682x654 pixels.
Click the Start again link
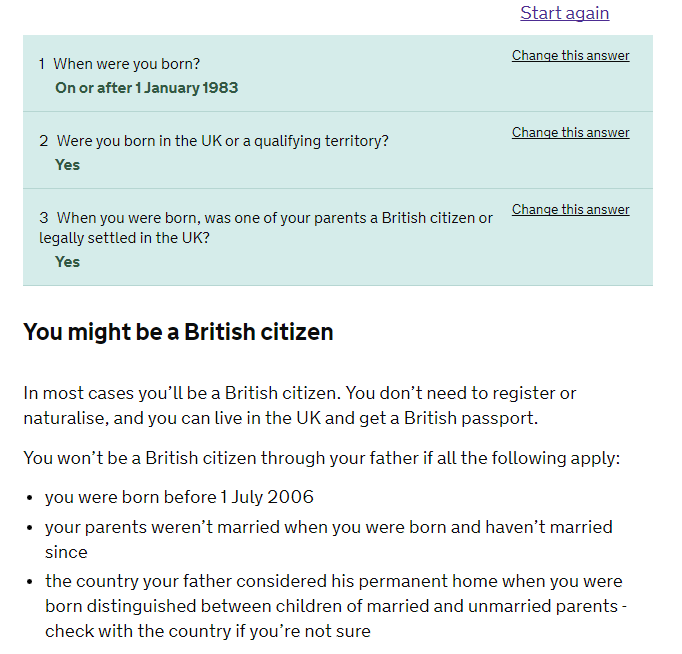click(x=564, y=13)
